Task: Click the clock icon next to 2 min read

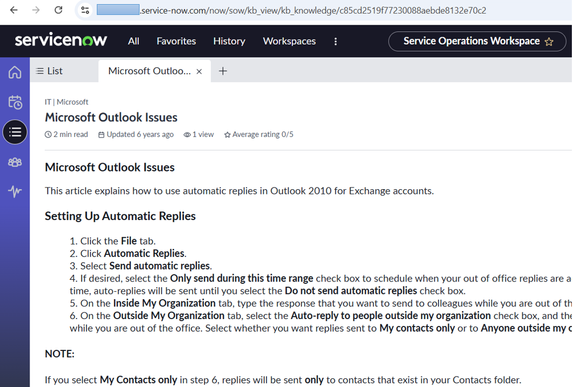Action: pos(48,134)
